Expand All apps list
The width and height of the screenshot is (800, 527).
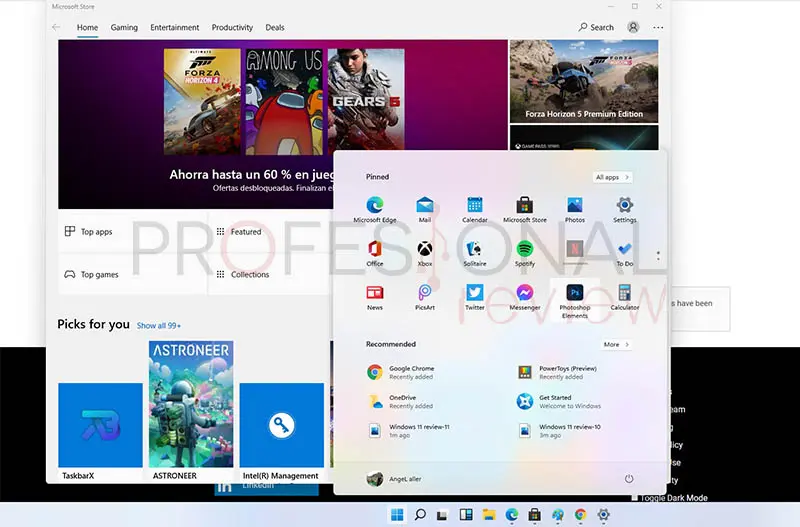pos(612,177)
